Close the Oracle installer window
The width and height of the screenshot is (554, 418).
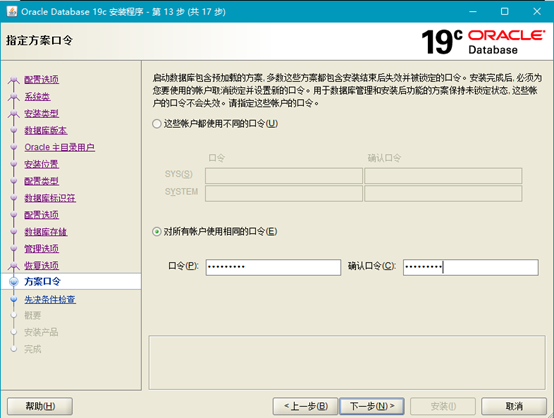tap(537, 11)
